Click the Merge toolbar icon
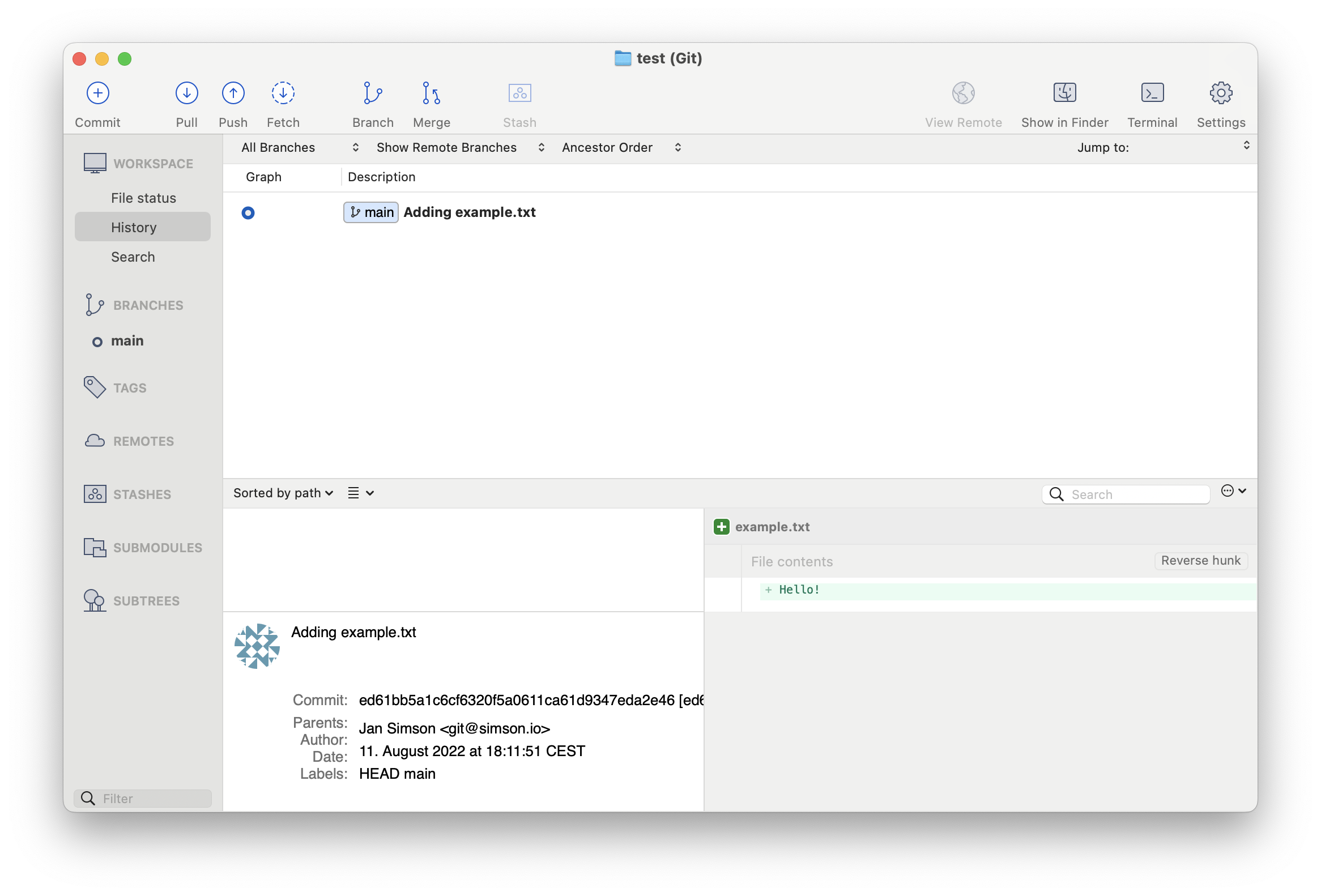The height and width of the screenshot is (896, 1321). point(432,93)
